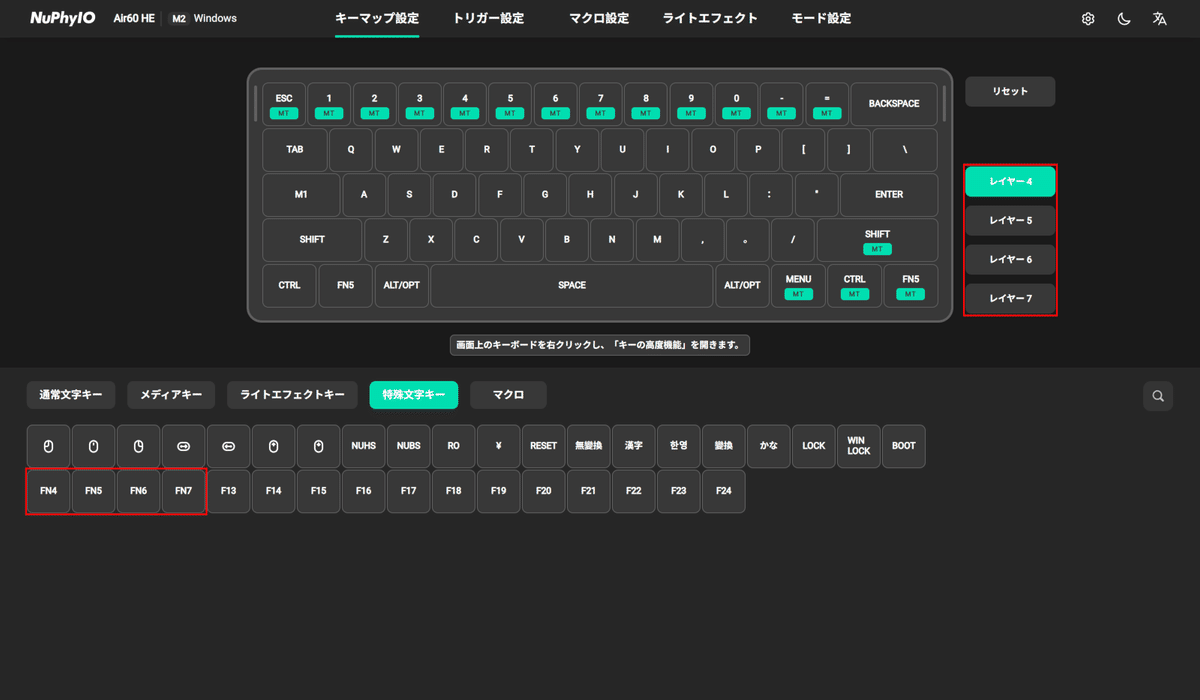The height and width of the screenshot is (700, 1200).
Task: Click the F24 key in the palette
Action: 723,492
